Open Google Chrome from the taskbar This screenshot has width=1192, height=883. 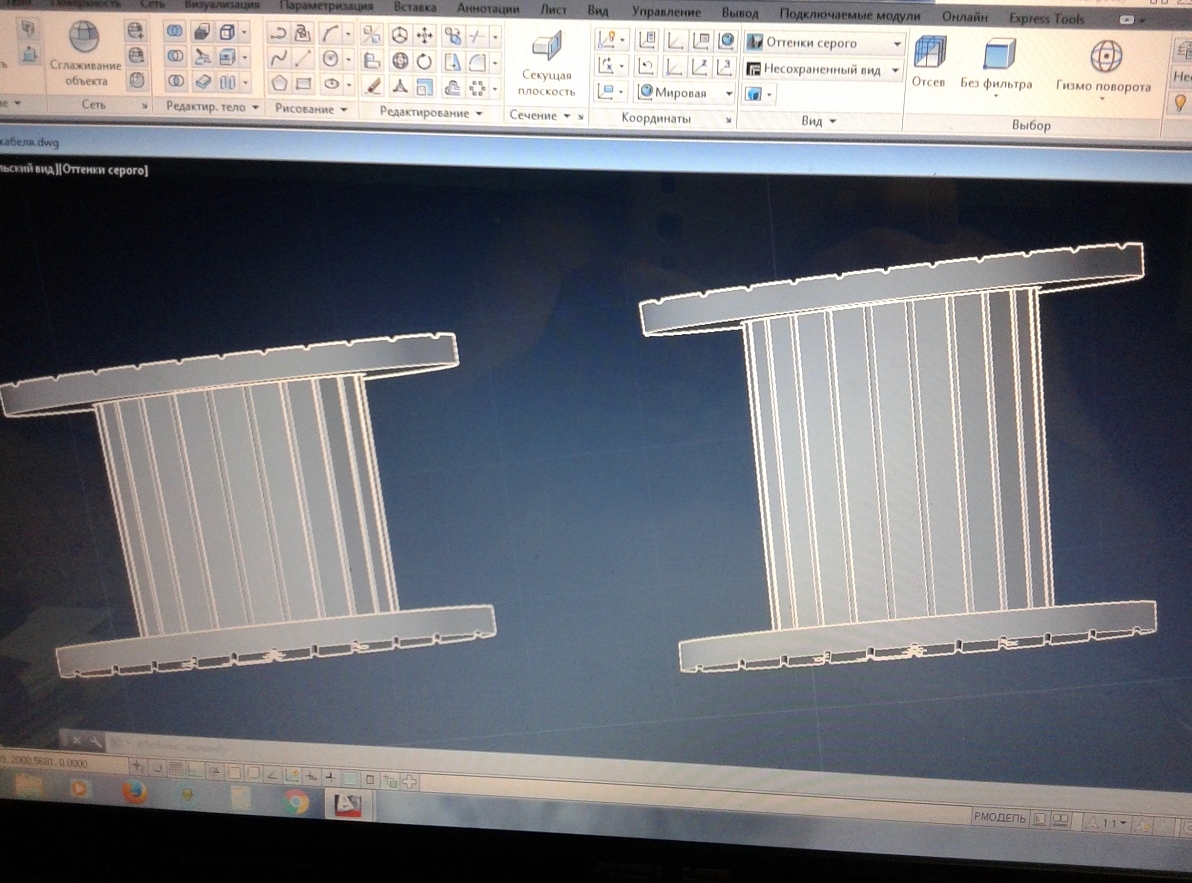[x=296, y=800]
